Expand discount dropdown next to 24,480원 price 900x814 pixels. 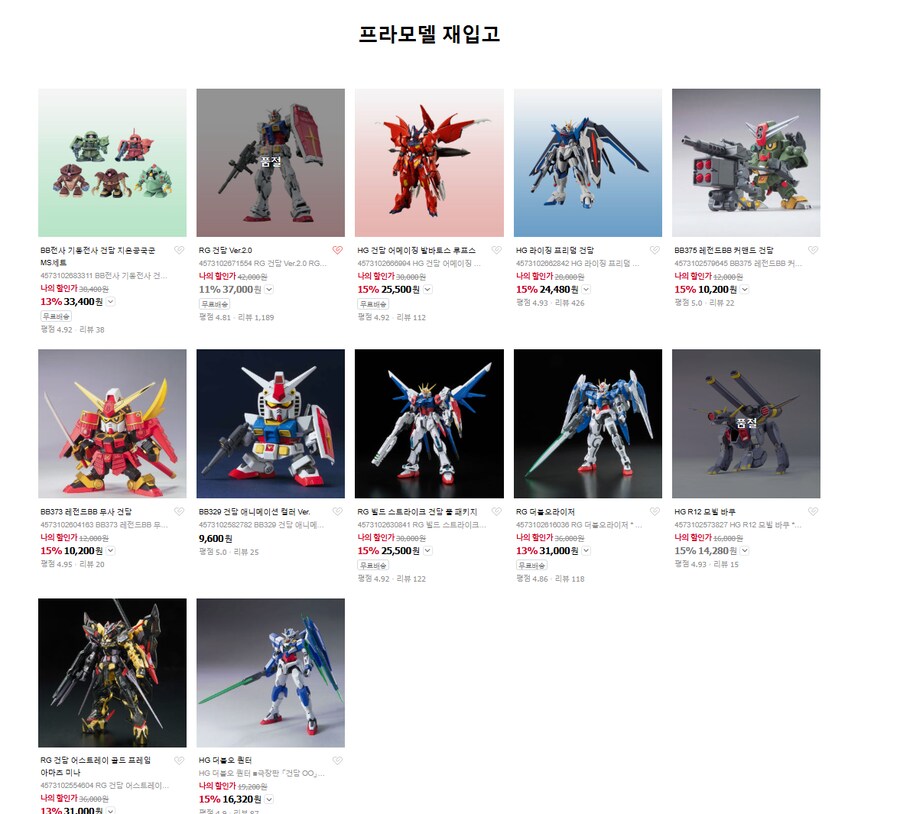point(586,289)
